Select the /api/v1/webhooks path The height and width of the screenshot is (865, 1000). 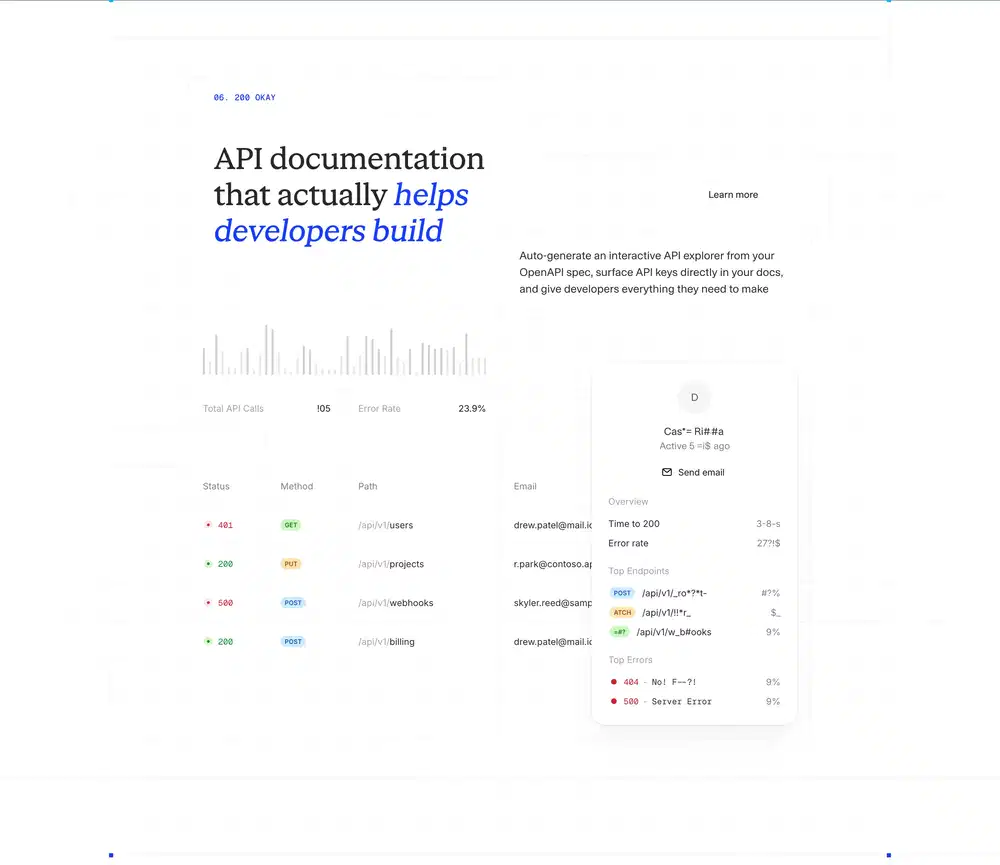click(x=395, y=603)
